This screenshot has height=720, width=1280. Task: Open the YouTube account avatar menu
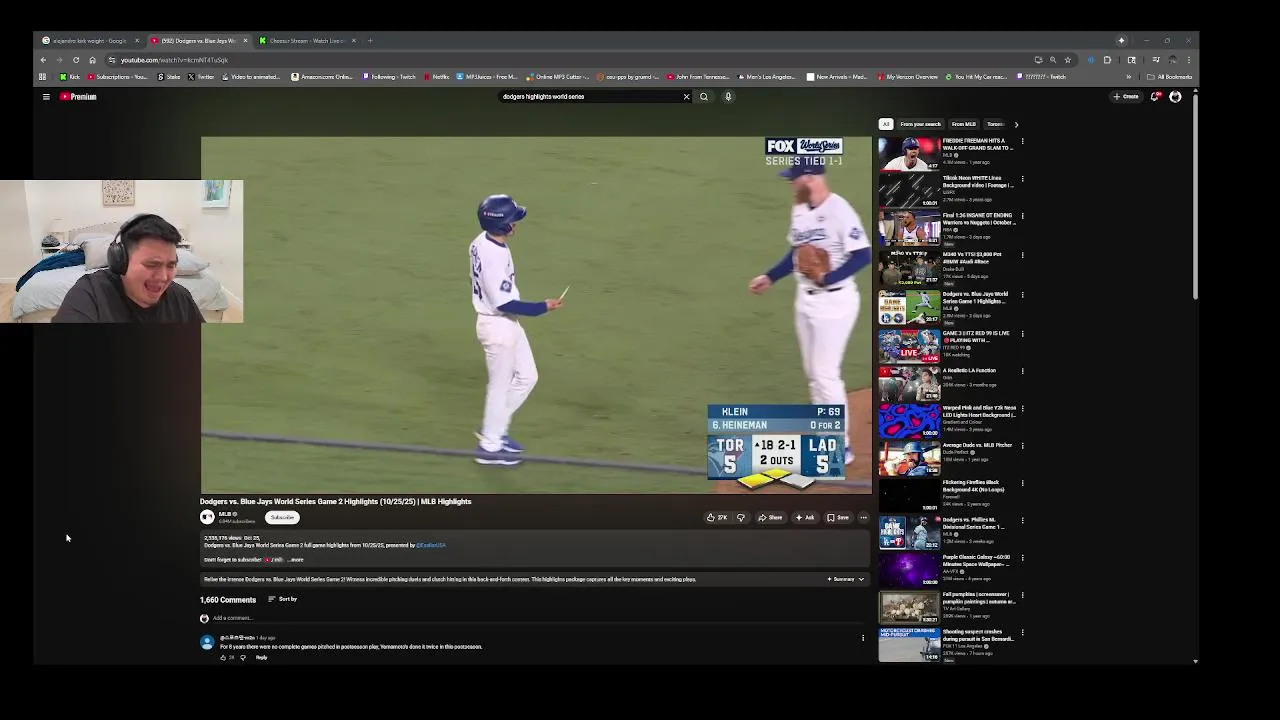tap(1175, 97)
